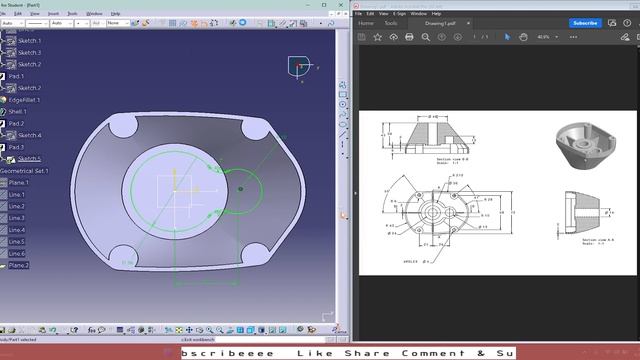Click the page number input field
Screen dimensions: 640x360
point(474,37)
